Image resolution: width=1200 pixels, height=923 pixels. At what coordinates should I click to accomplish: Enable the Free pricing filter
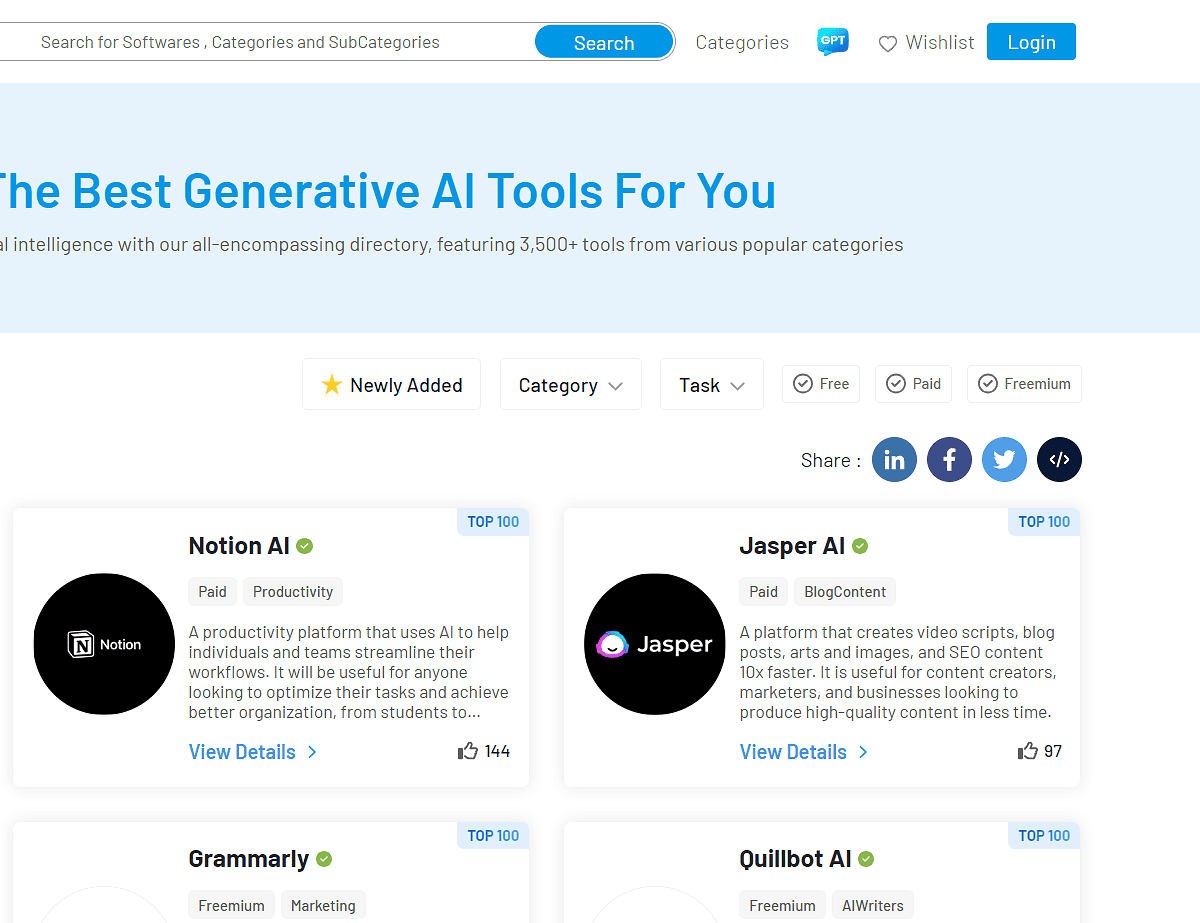[x=820, y=383]
